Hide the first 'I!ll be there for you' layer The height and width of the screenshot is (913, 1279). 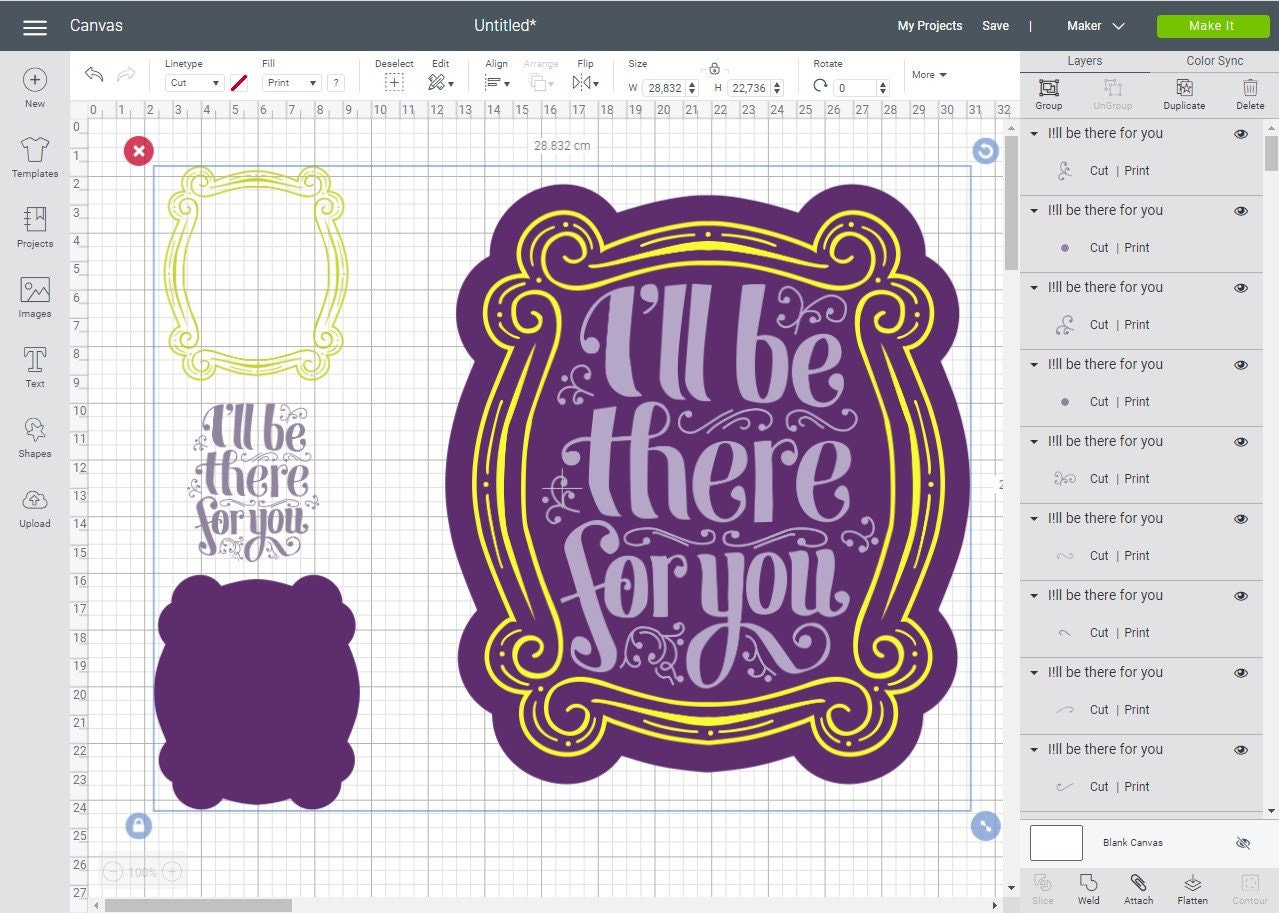tap(1240, 133)
